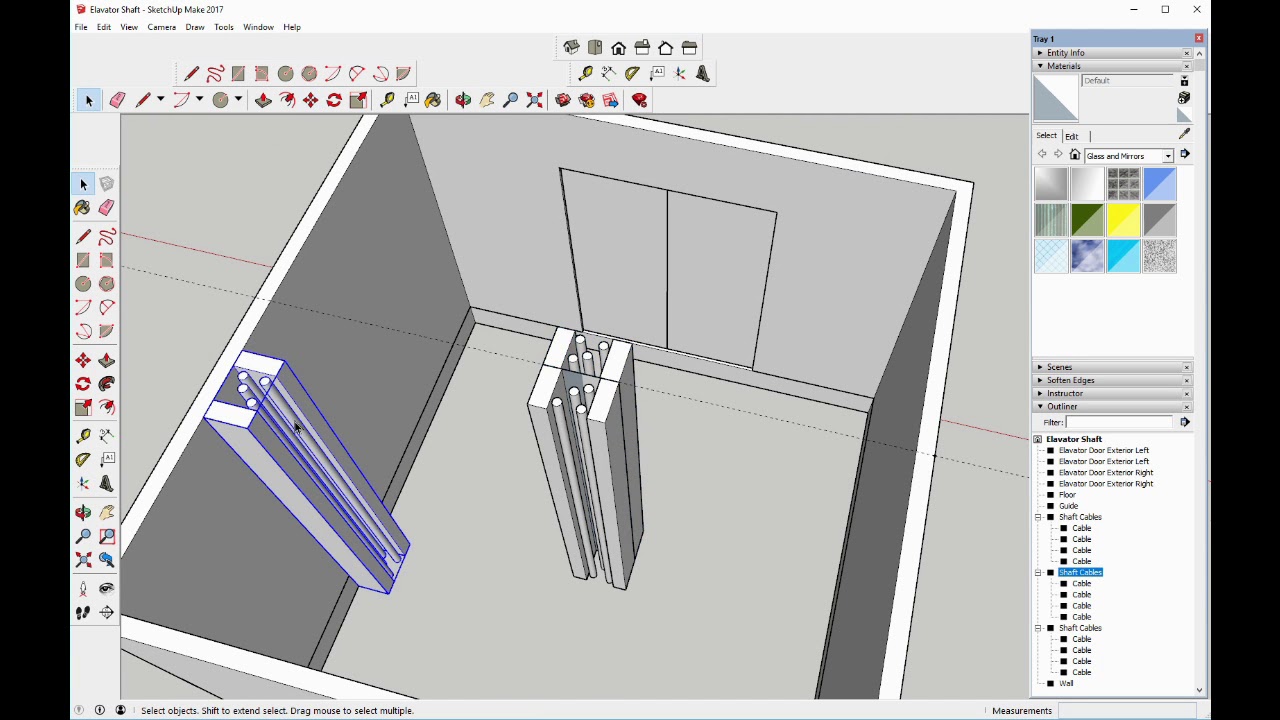Viewport: 1280px width, 720px height.
Task: Open 3D Warehouse from the toolbar
Action: coord(563,100)
